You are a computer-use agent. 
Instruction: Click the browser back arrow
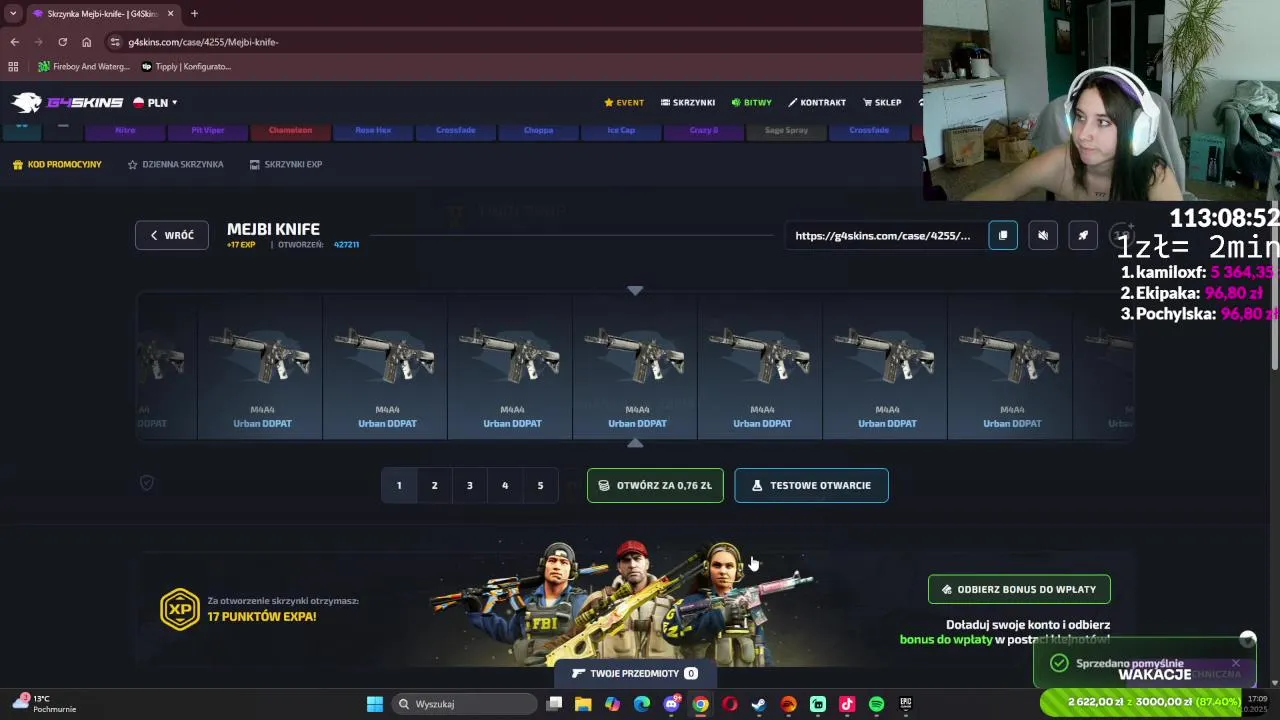[x=14, y=42]
